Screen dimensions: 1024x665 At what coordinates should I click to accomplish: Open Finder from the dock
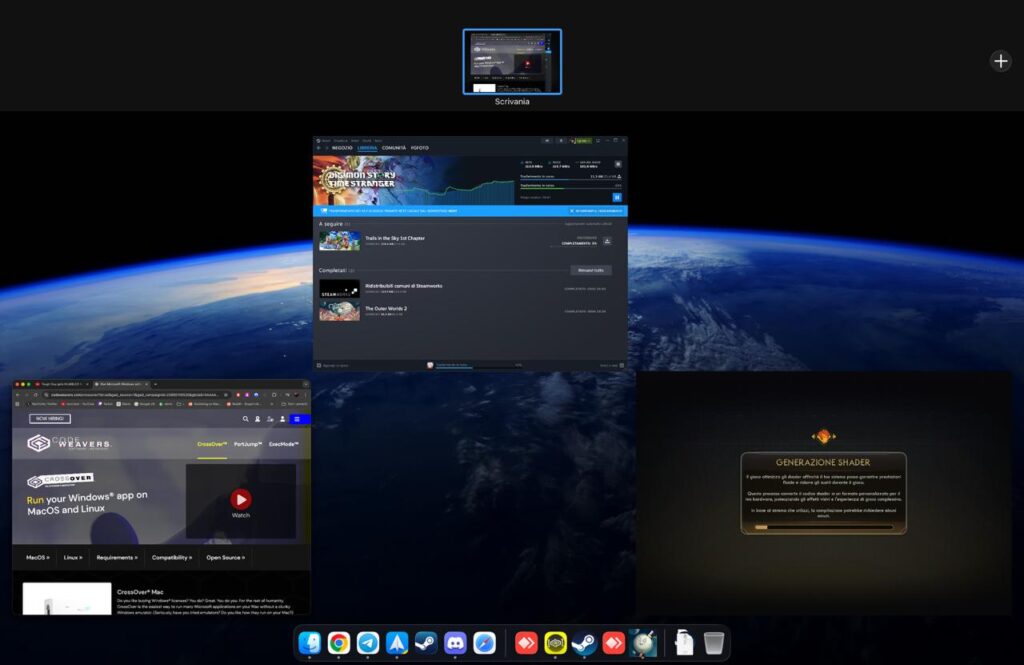[x=310, y=643]
